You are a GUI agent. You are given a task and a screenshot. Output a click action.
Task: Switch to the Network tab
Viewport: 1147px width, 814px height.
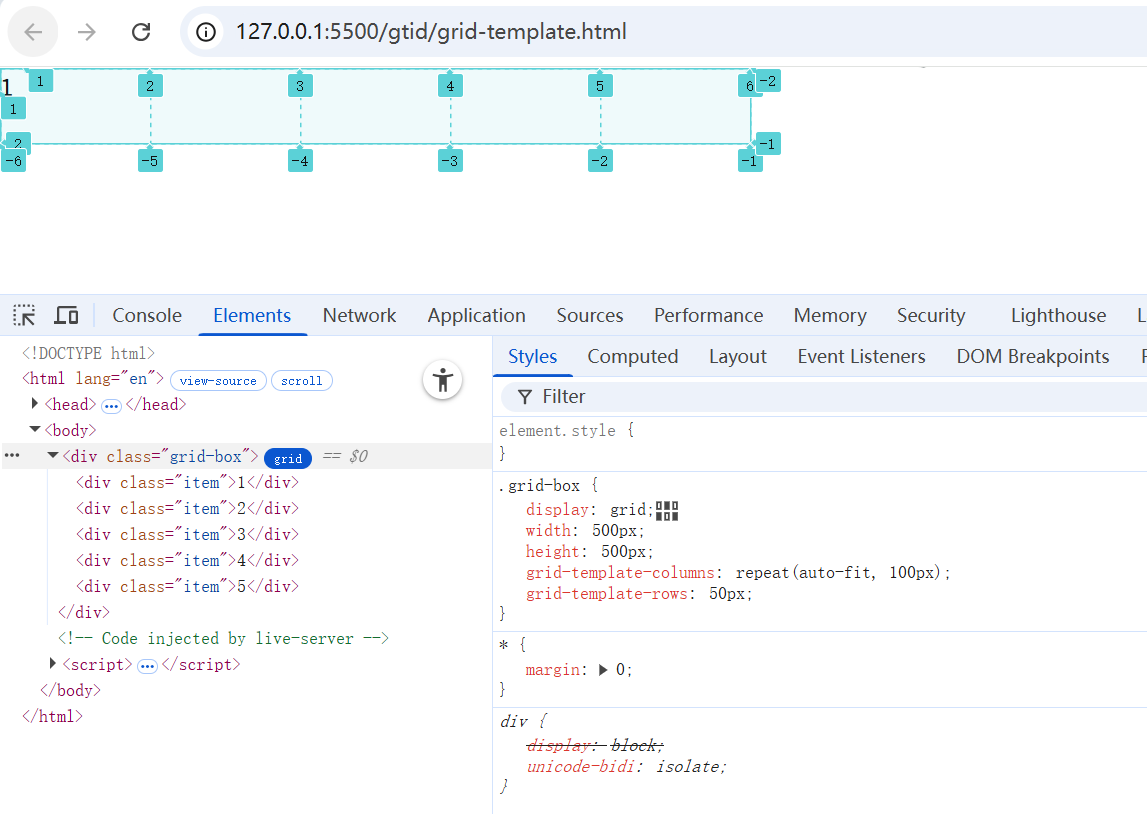pyautogui.click(x=359, y=315)
